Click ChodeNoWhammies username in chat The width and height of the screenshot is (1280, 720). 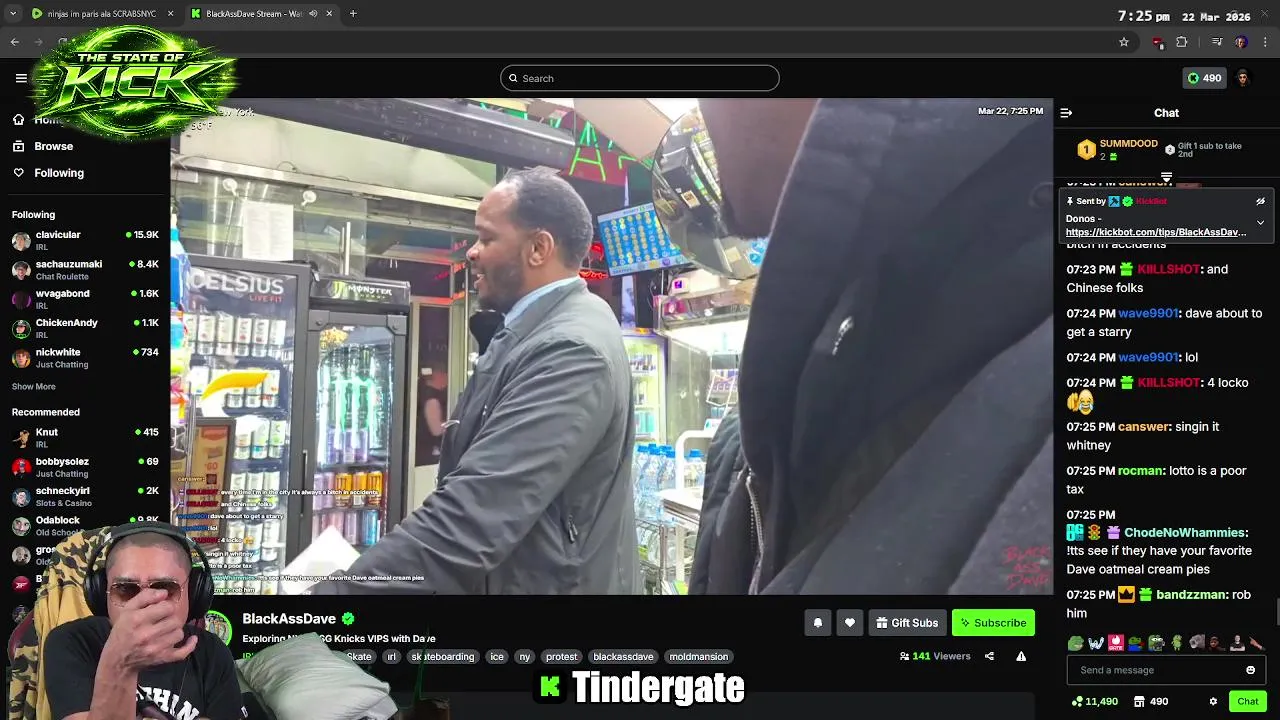(1184, 533)
